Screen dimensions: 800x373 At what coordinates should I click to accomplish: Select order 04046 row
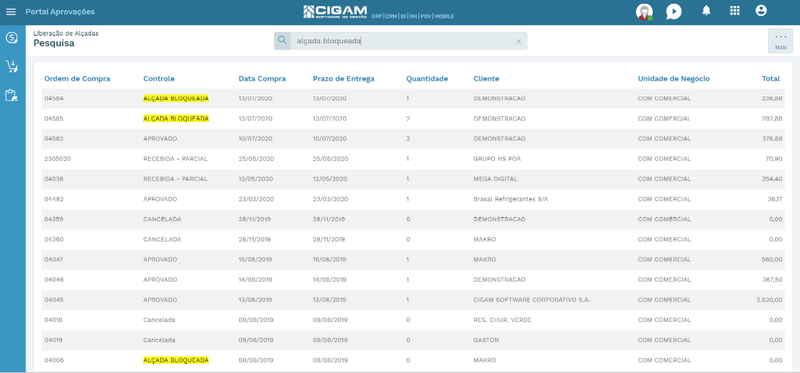pos(413,280)
